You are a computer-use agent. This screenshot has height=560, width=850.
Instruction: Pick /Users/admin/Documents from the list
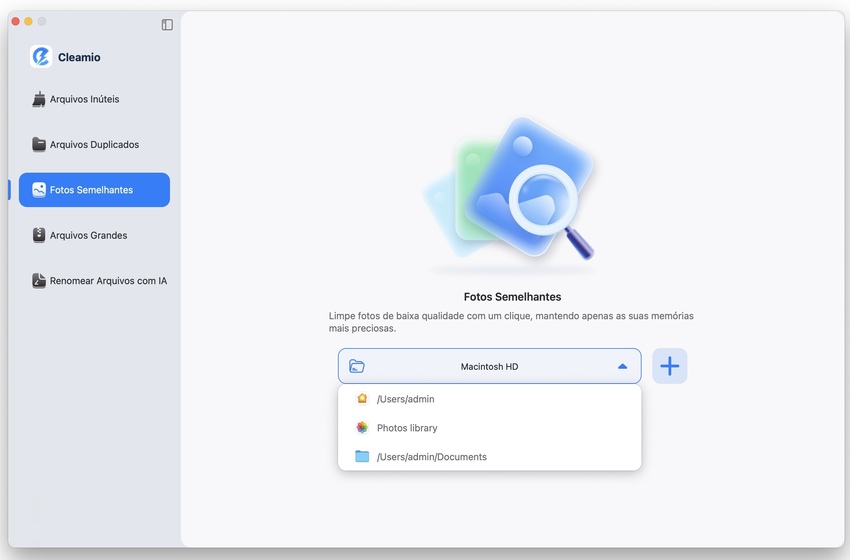[x=490, y=456]
